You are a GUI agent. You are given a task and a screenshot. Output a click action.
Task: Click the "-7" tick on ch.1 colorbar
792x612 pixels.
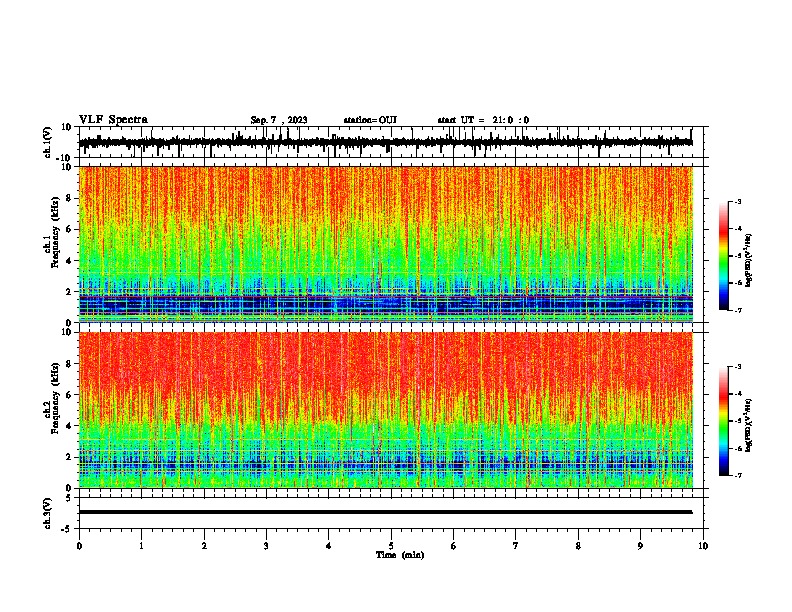(x=738, y=310)
